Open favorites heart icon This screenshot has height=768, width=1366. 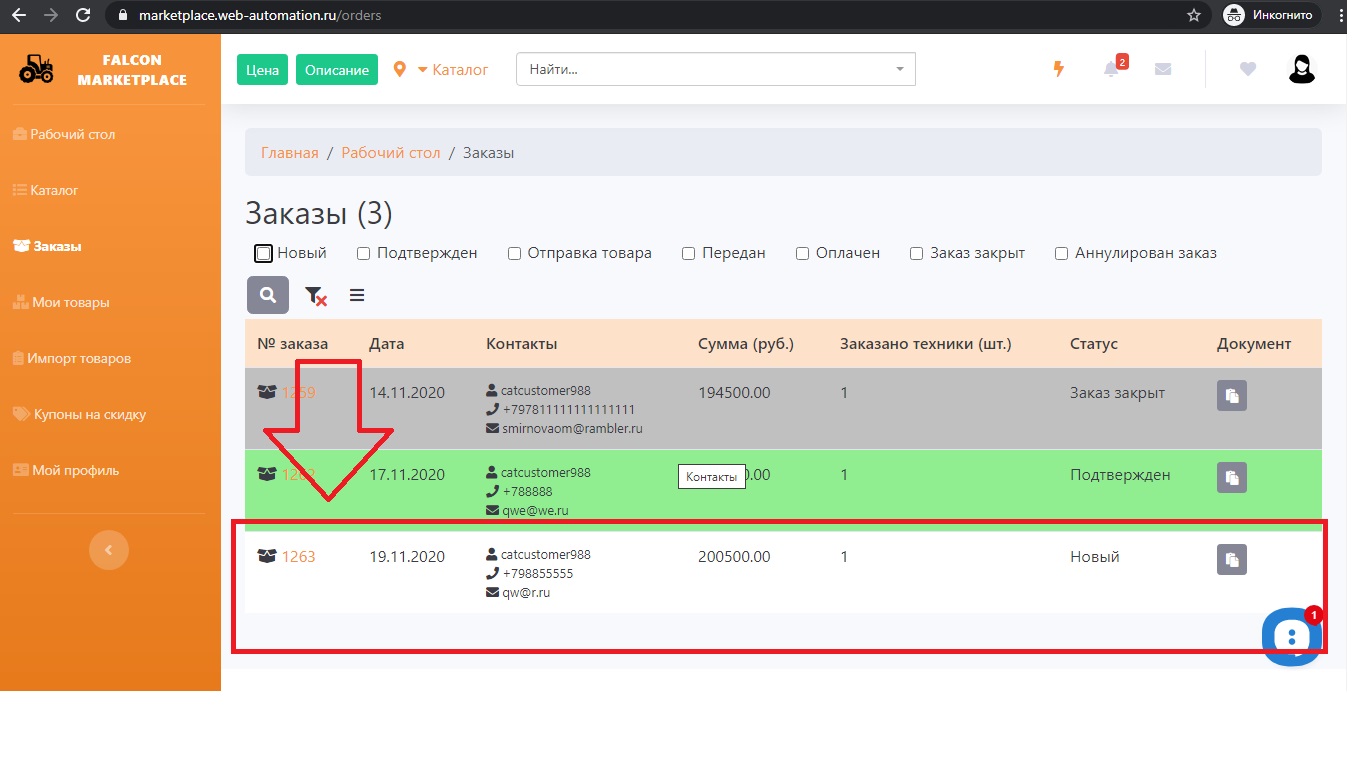[x=1247, y=69]
